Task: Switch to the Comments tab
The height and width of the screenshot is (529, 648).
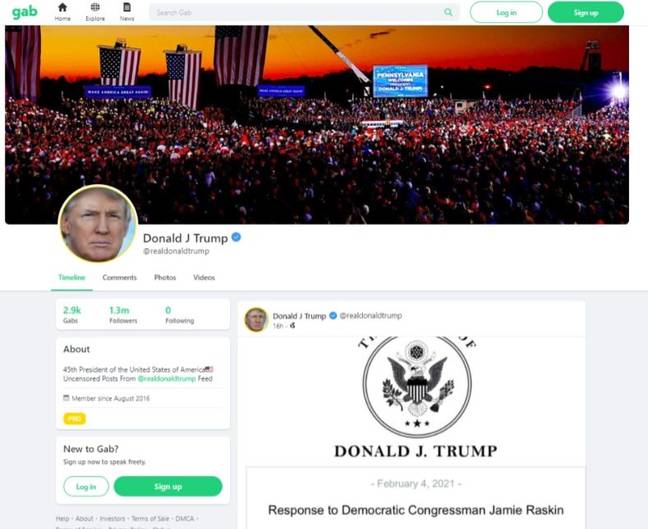Action: (x=119, y=277)
